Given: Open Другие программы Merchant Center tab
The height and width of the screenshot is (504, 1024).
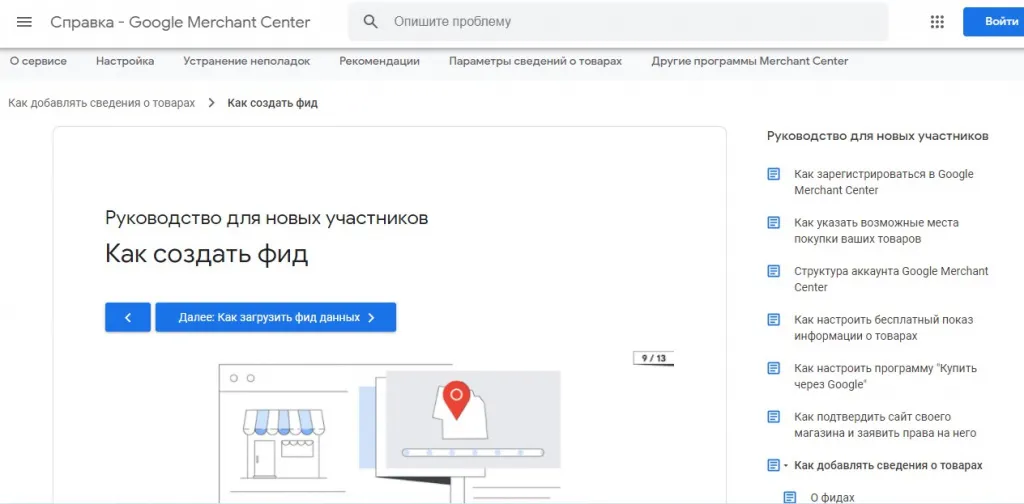Looking at the screenshot, I should point(750,61).
